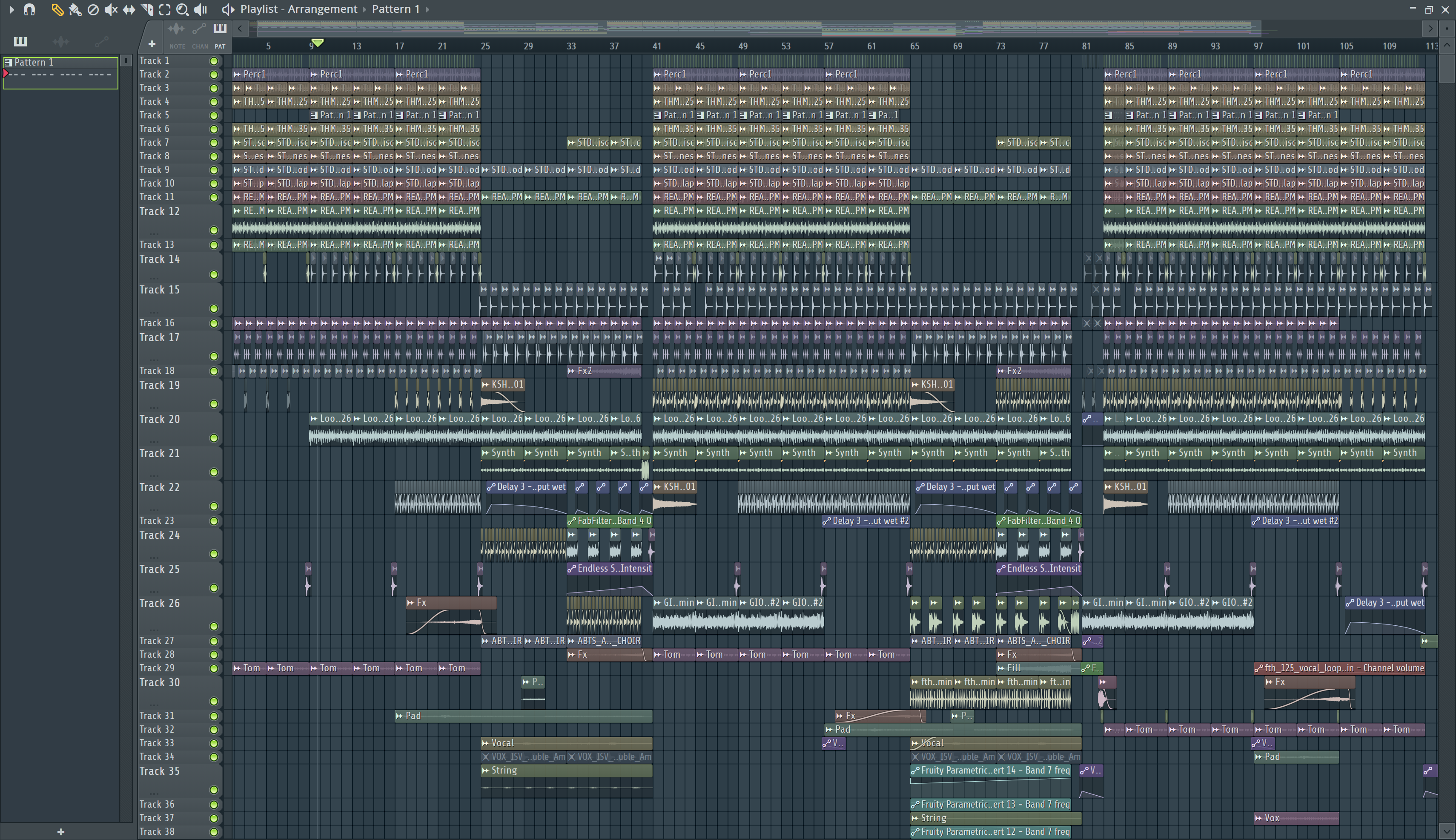This screenshot has width=1456, height=840.
Task: Open ABTS_A.._CHOIR clip menu at bar 33
Action: pos(571,641)
